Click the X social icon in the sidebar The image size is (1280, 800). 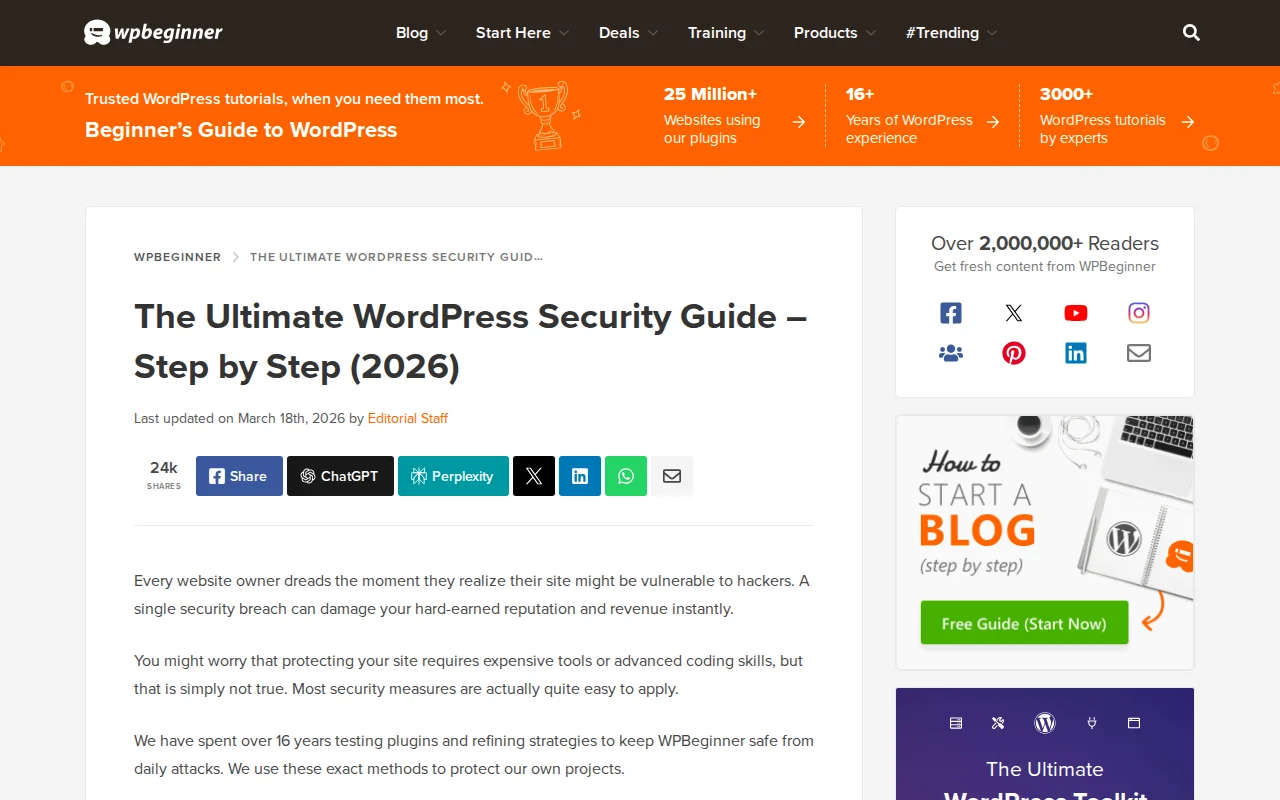click(1013, 312)
